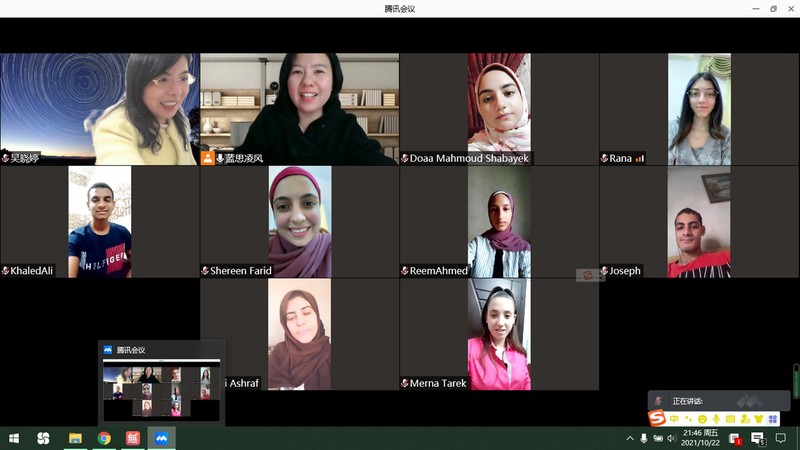Viewport: 800px width, 450px height.
Task: Toggle the Sogou punctuation mode button
Action: 688,418
